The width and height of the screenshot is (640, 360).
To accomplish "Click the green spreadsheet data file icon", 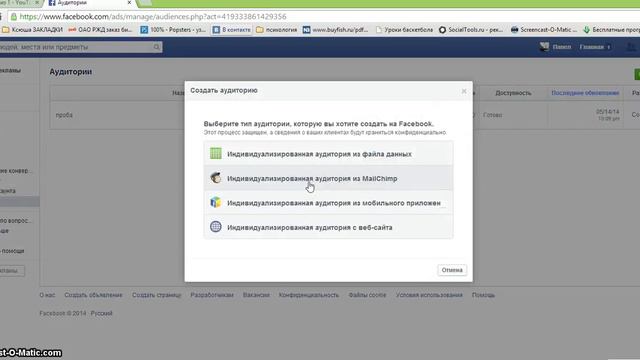I will click(x=216, y=153).
